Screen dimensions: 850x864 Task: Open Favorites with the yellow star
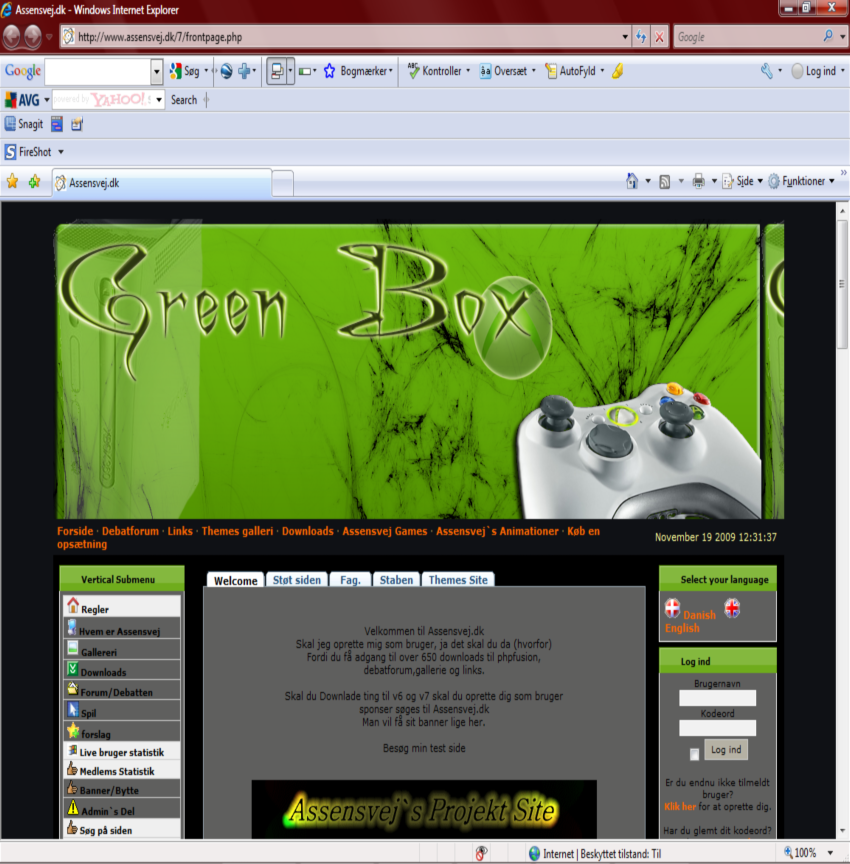pyautogui.click(x=12, y=181)
